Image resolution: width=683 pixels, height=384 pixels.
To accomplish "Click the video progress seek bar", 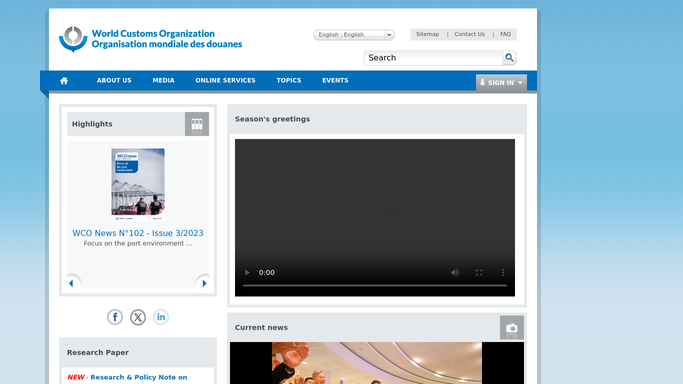I will pyautogui.click(x=375, y=286).
